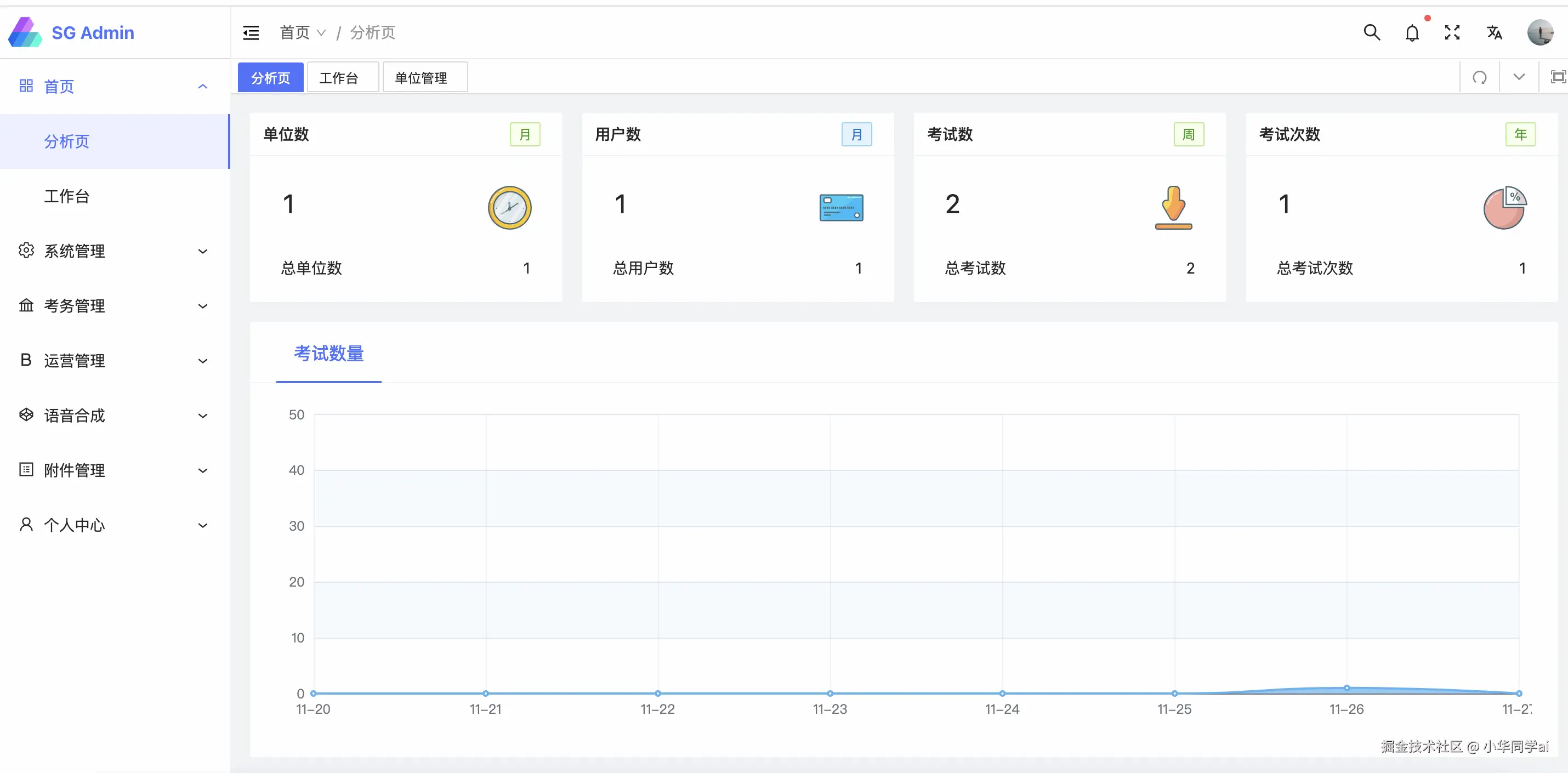
Task: Open the notification bell
Action: click(x=1412, y=33)
